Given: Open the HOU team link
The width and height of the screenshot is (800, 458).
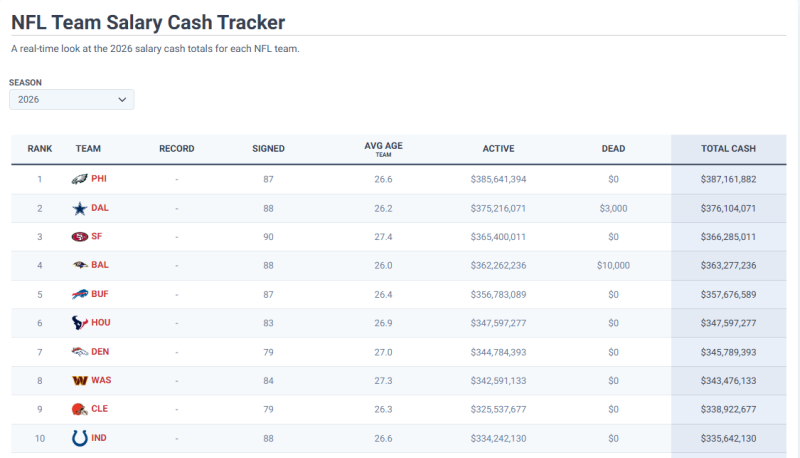Looking at the screenshot, I should pos(101,322).
